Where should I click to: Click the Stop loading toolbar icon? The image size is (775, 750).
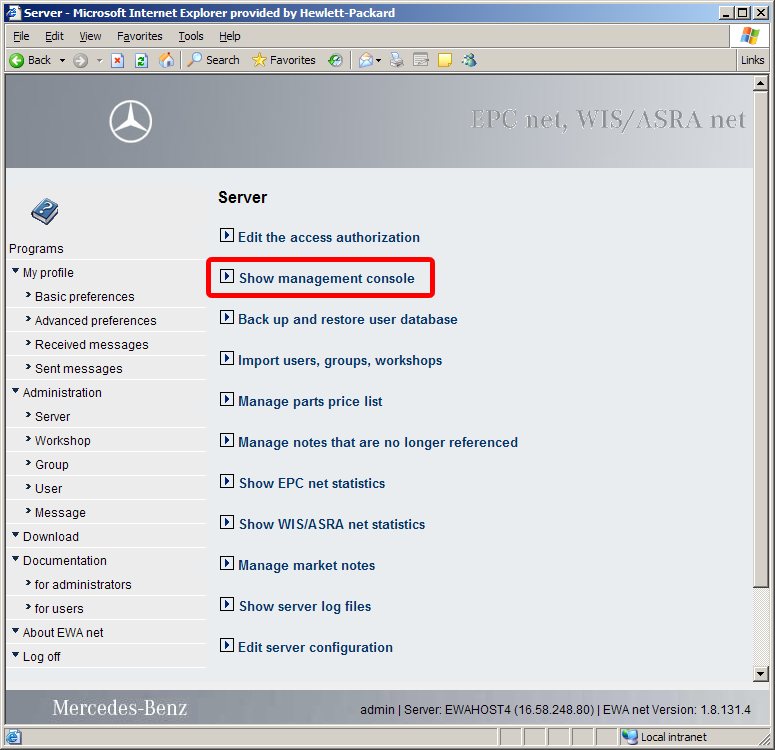[117, 60]
